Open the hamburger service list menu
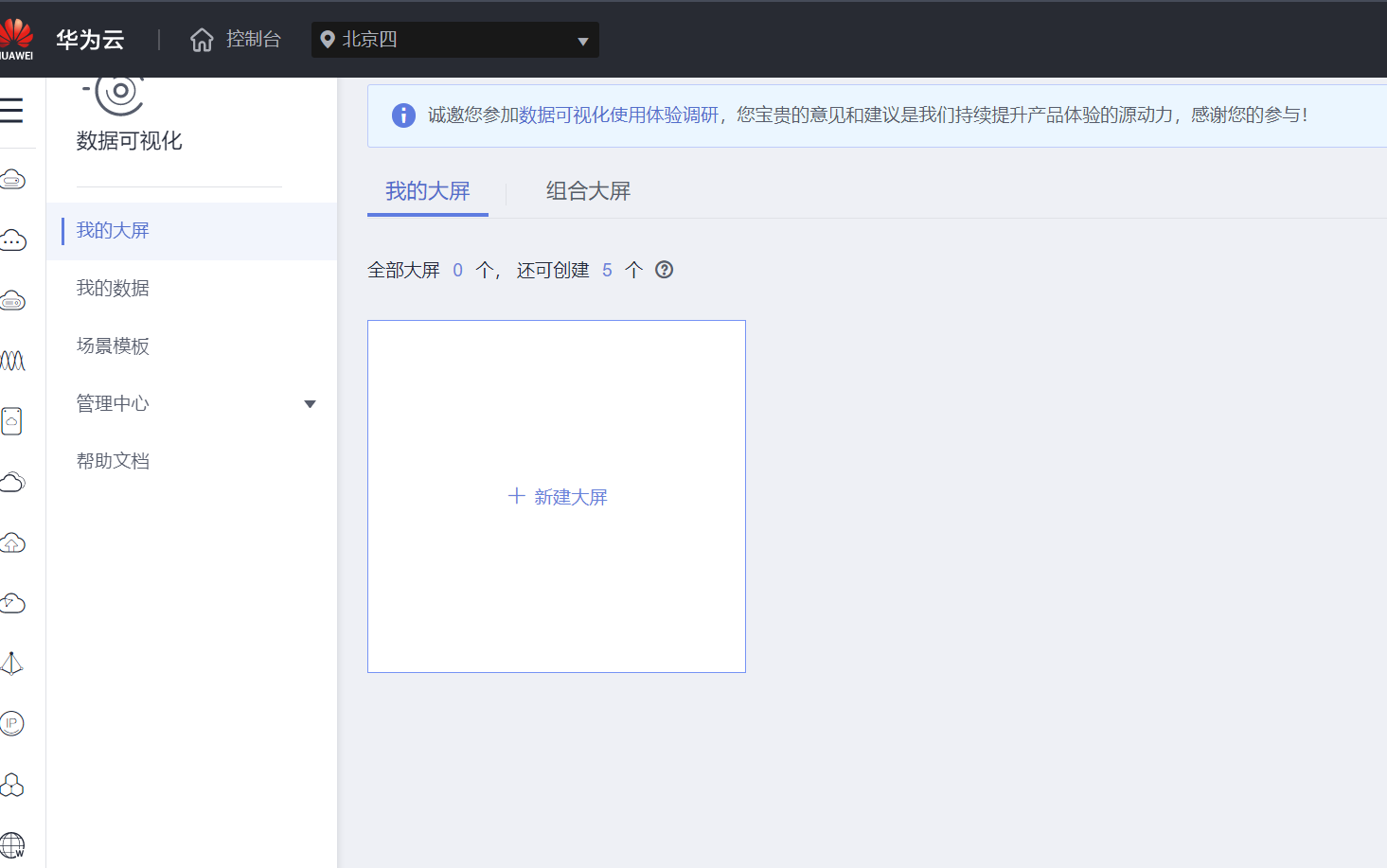1387x868 pixels. [x=10, y=111]
